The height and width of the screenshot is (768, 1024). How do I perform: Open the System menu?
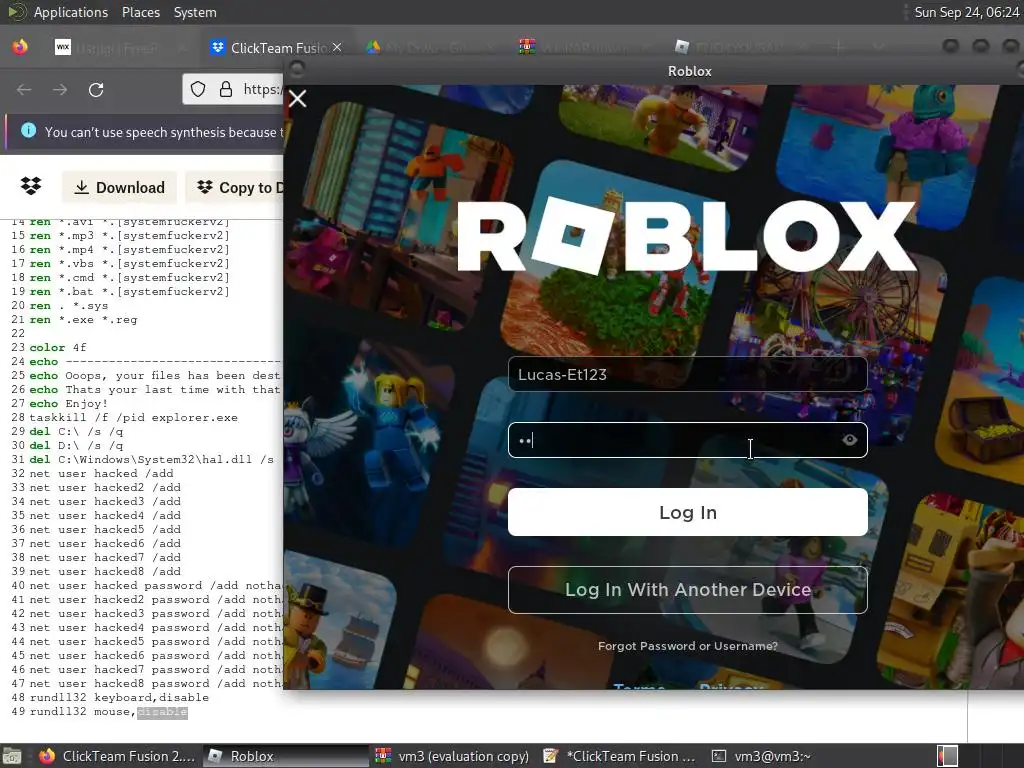tap(195, 12)
